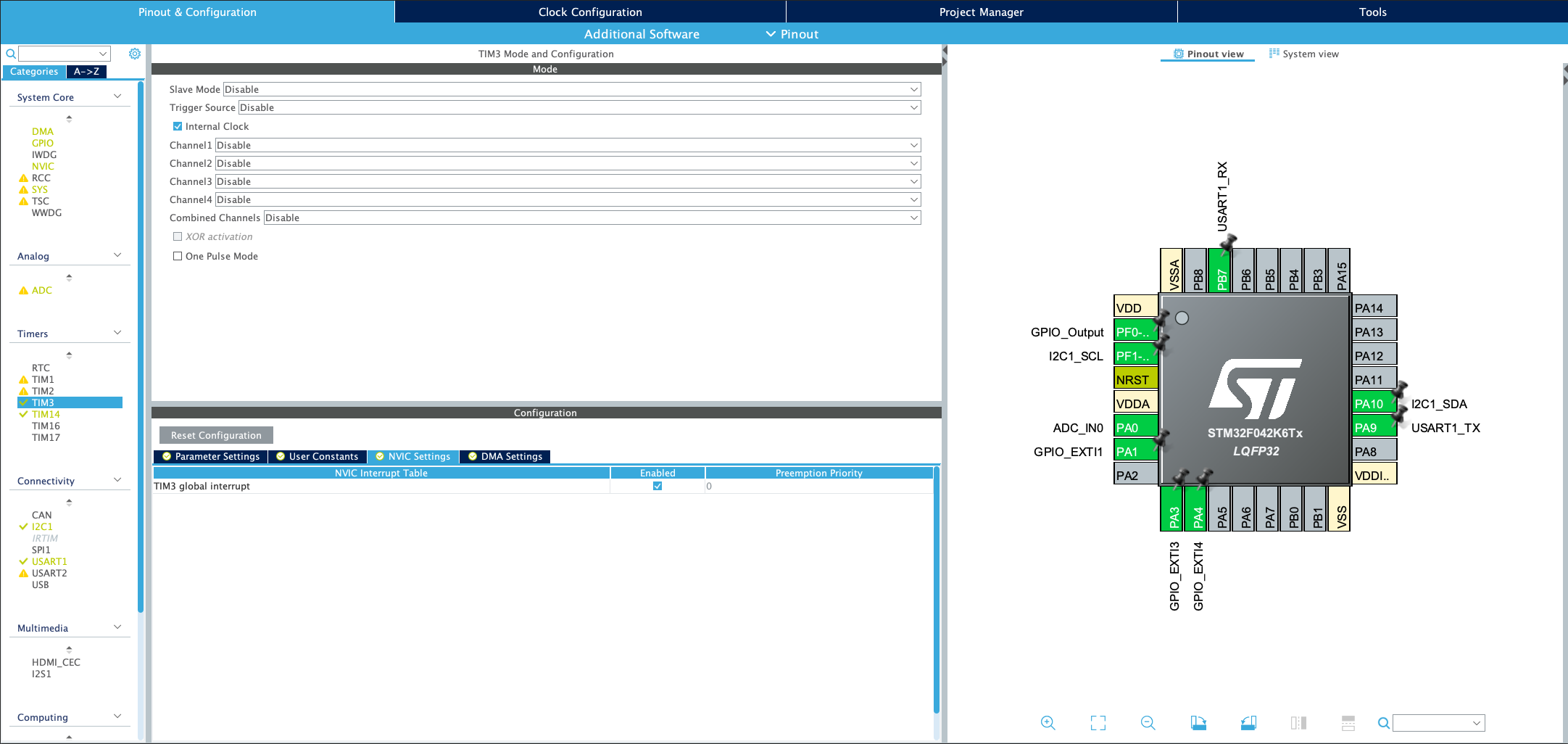Click the Preemption Priority value for TIM3
Screen dimensions: 1568x744
(819, 486)
